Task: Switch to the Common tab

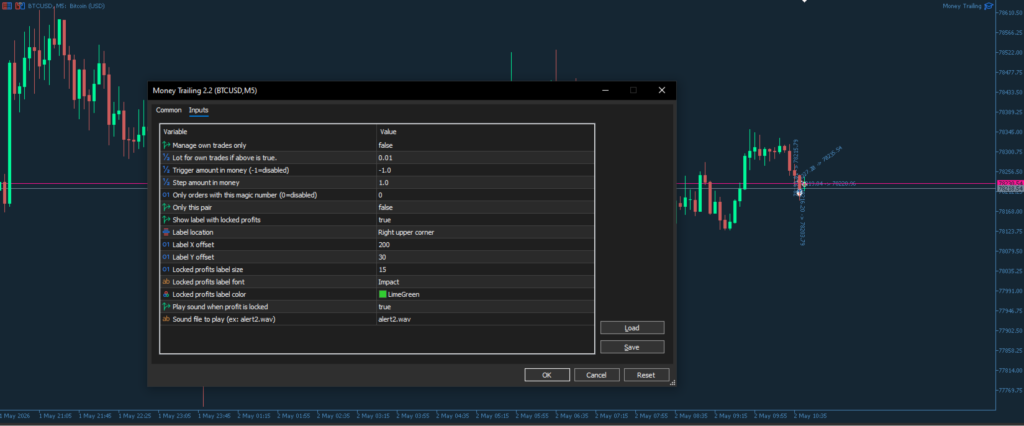Action: point(168,110)
